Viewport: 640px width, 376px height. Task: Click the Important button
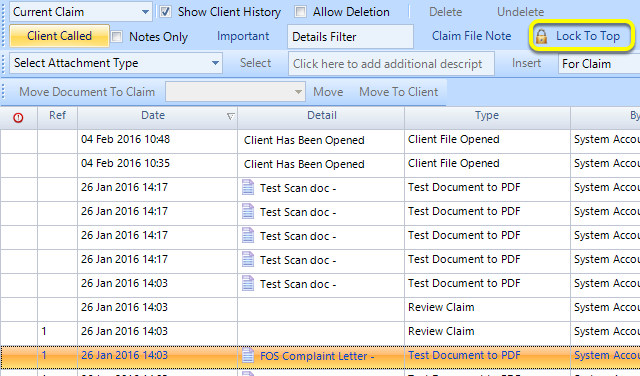(243, 36)
